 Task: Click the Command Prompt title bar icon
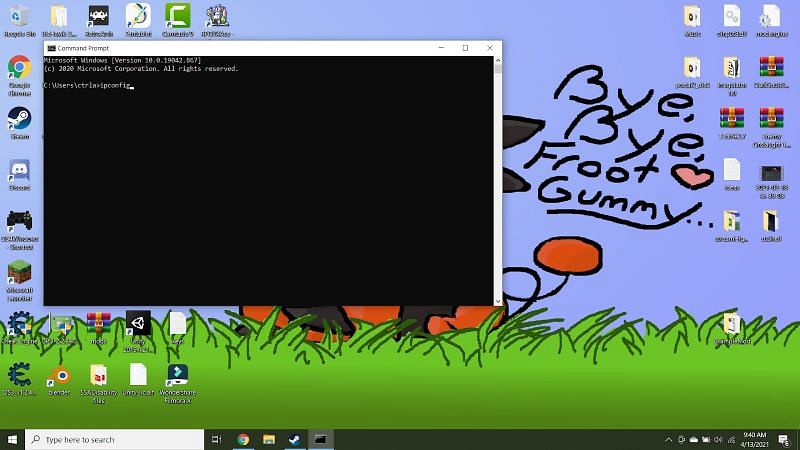[x=50, y=48]
